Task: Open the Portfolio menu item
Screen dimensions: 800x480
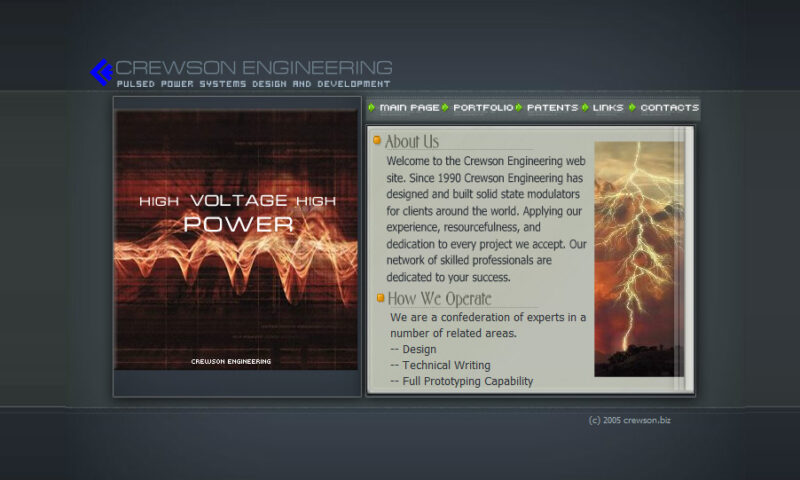Action: coord(483,108)
